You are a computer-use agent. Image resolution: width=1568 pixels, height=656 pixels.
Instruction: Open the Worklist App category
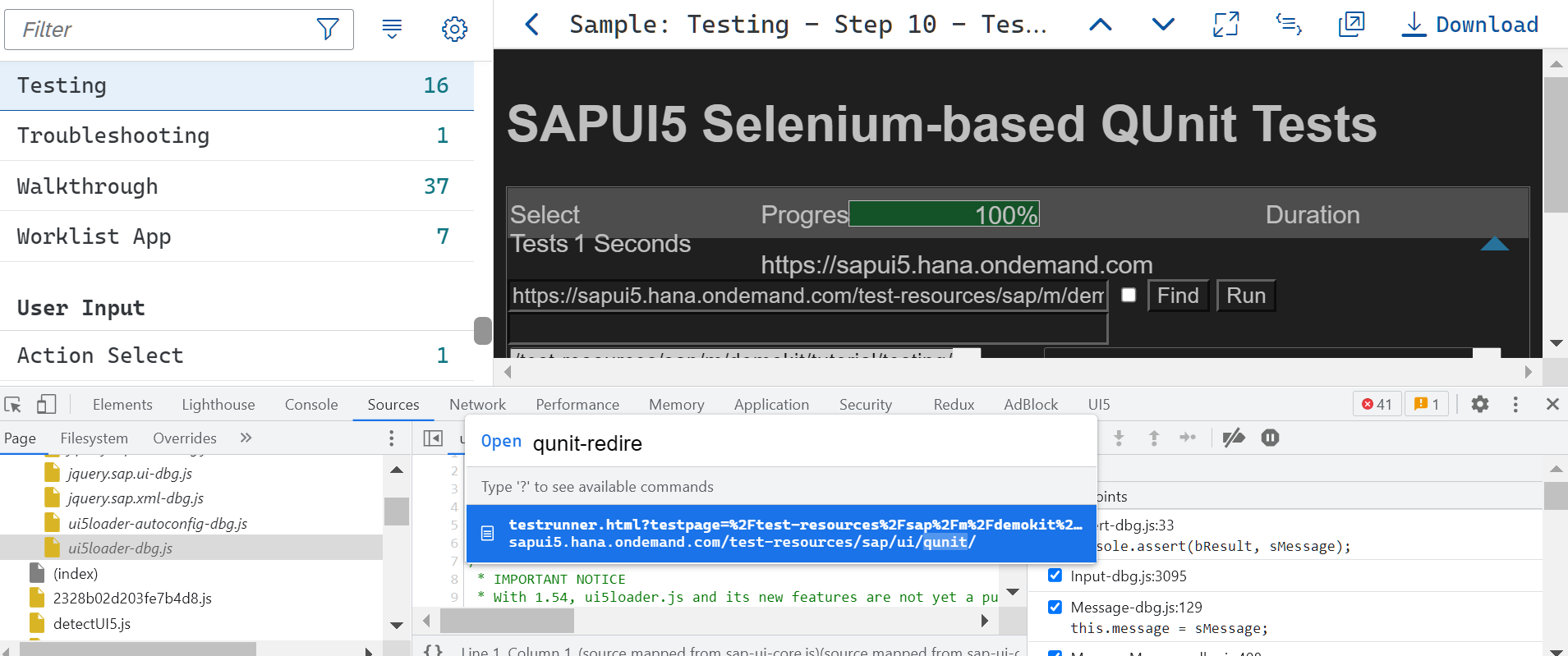(x=237, y=236)
